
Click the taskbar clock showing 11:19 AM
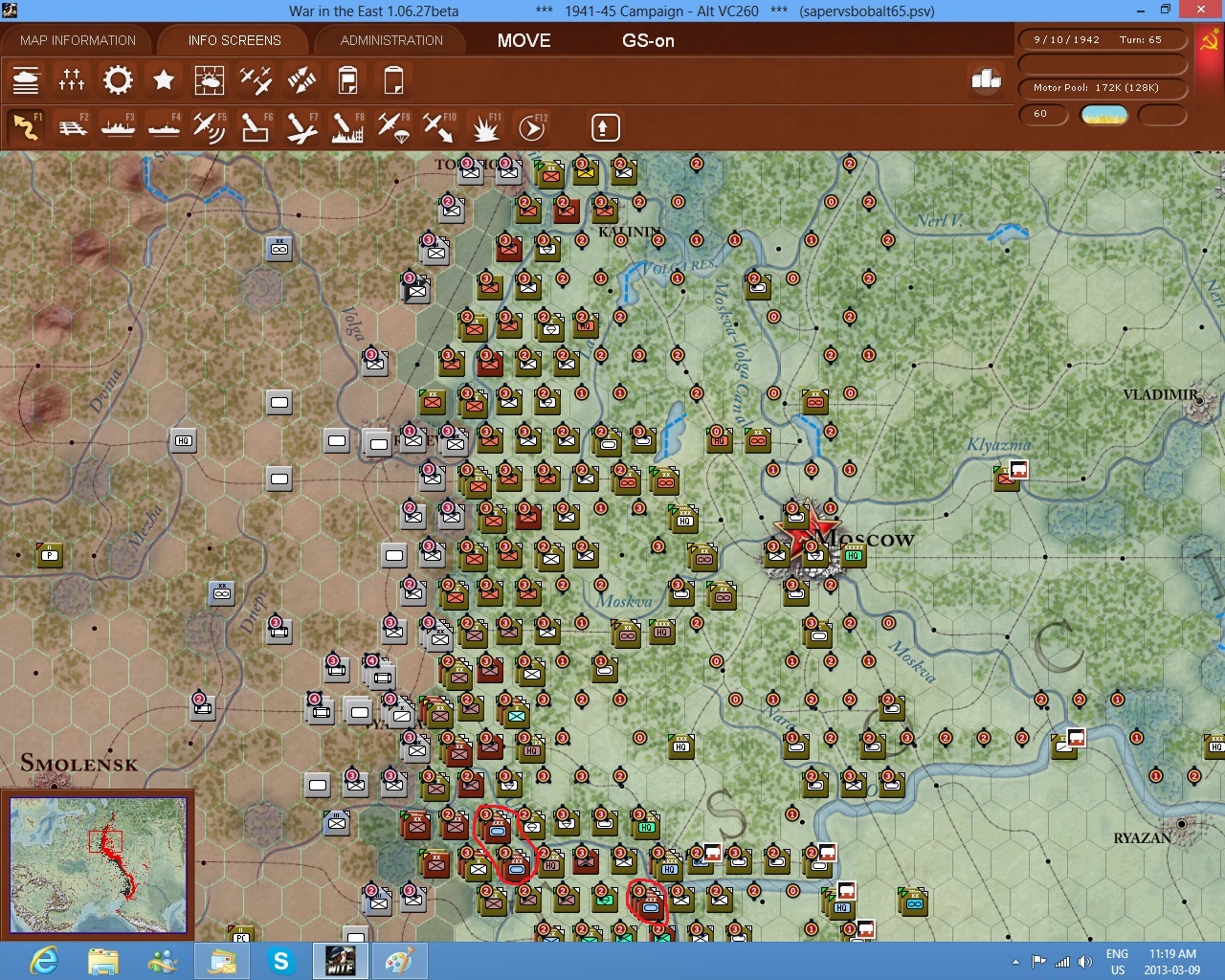coord(1172,962)
